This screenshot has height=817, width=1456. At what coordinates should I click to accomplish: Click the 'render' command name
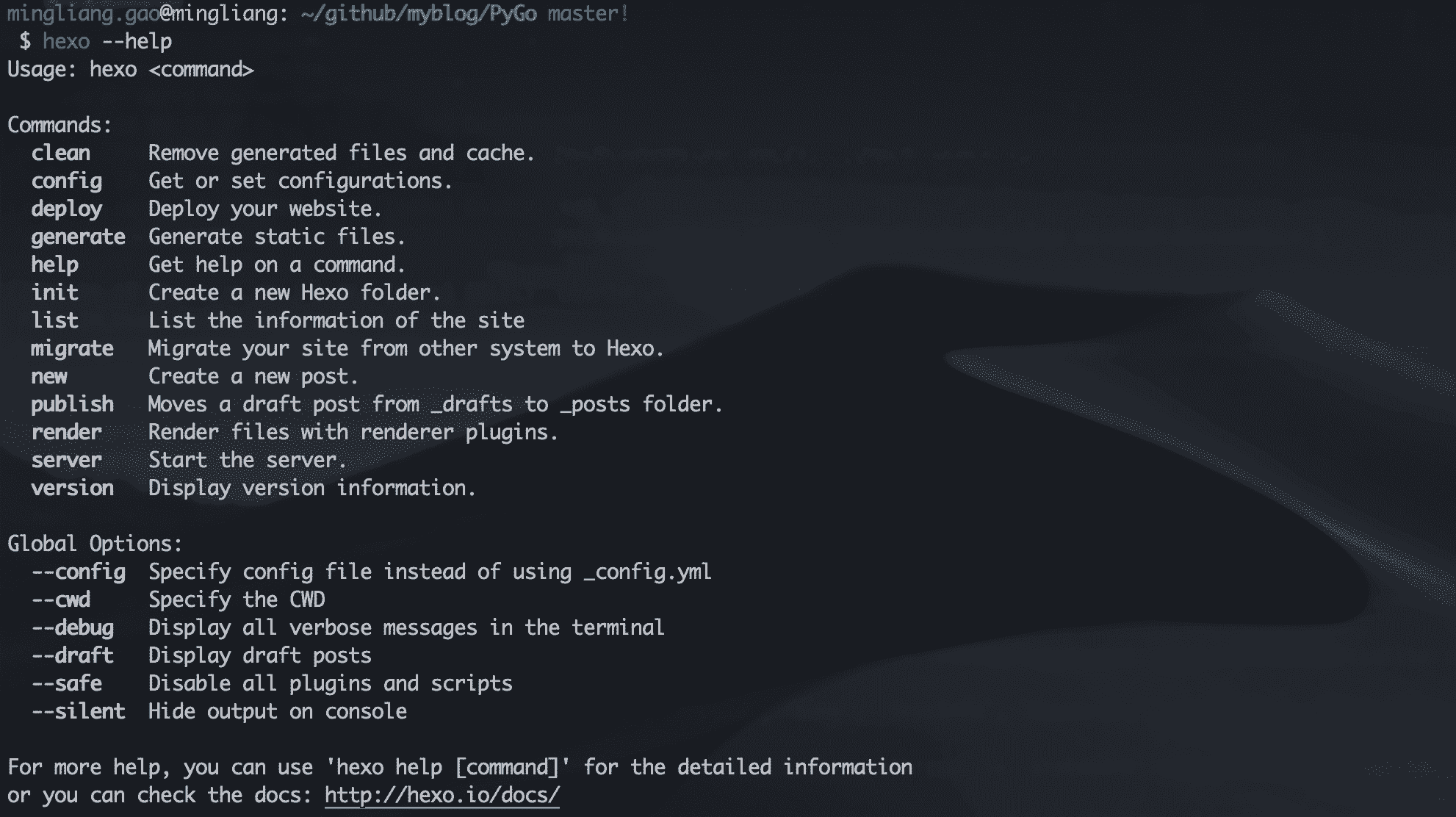click(x=66, y=432)
